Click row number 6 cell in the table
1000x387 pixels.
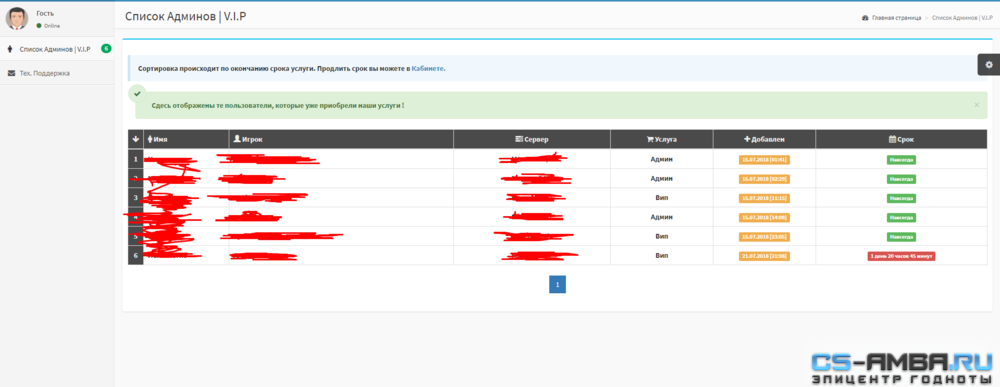coord(136,255)
